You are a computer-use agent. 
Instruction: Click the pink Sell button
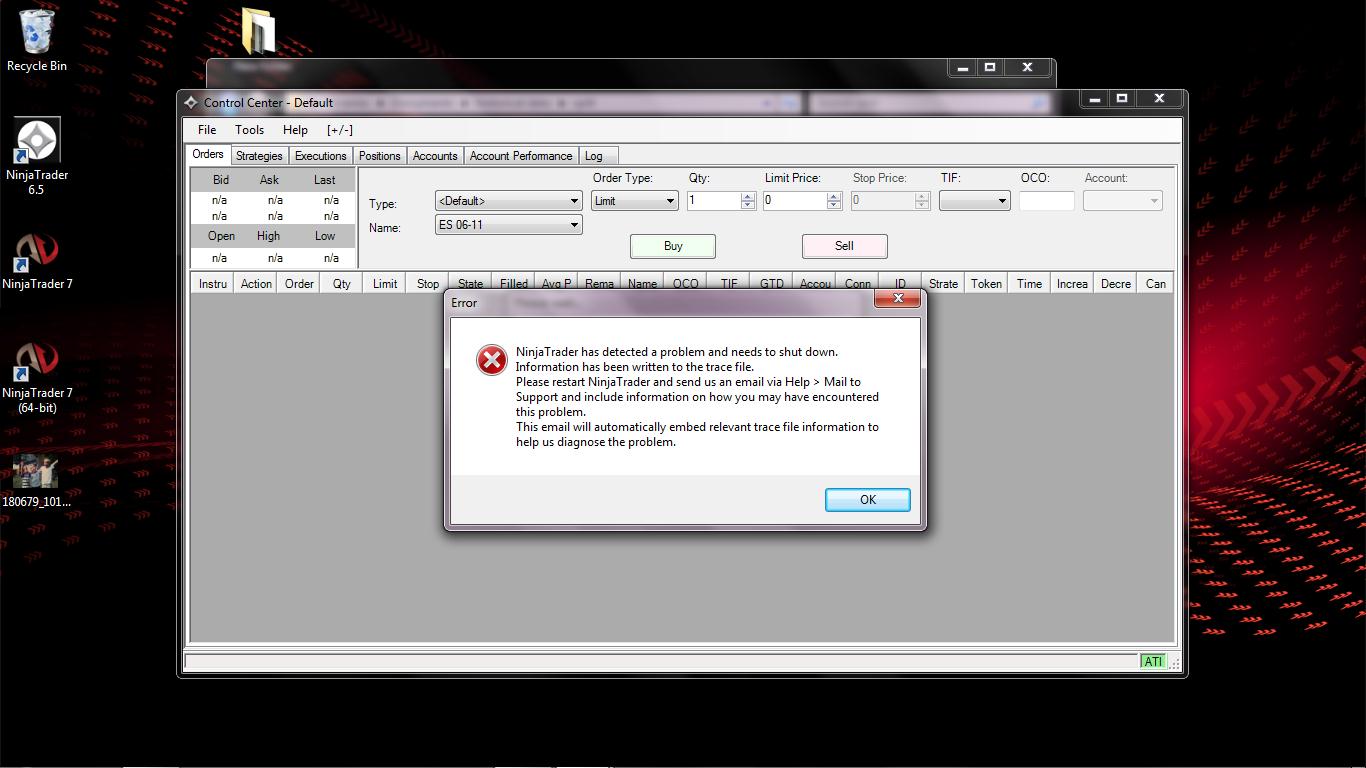844,246
